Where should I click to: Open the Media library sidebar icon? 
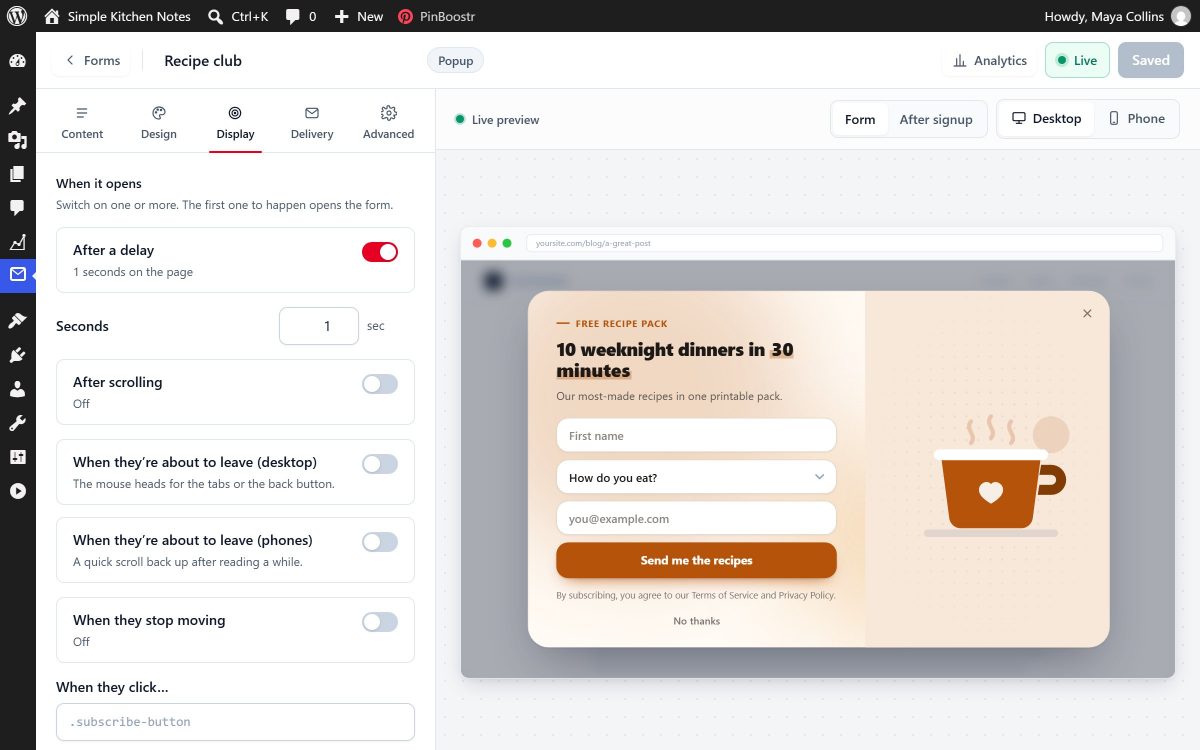tap(17, 140)
